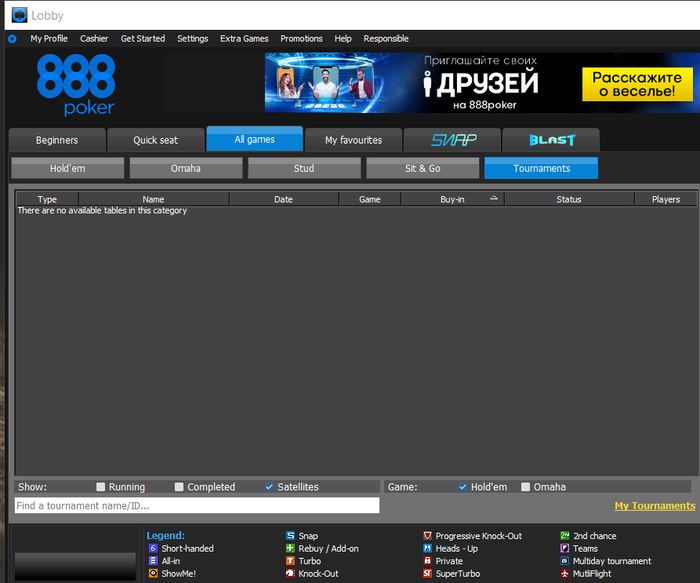Click the Приглашайте своих друзей banner
This screenshot has height=583, width=700.
point(482,83)
